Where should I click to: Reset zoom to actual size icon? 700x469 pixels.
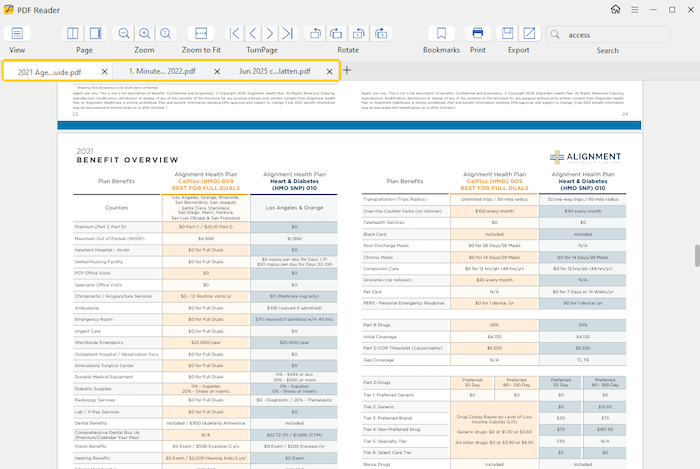pos(166,33)
